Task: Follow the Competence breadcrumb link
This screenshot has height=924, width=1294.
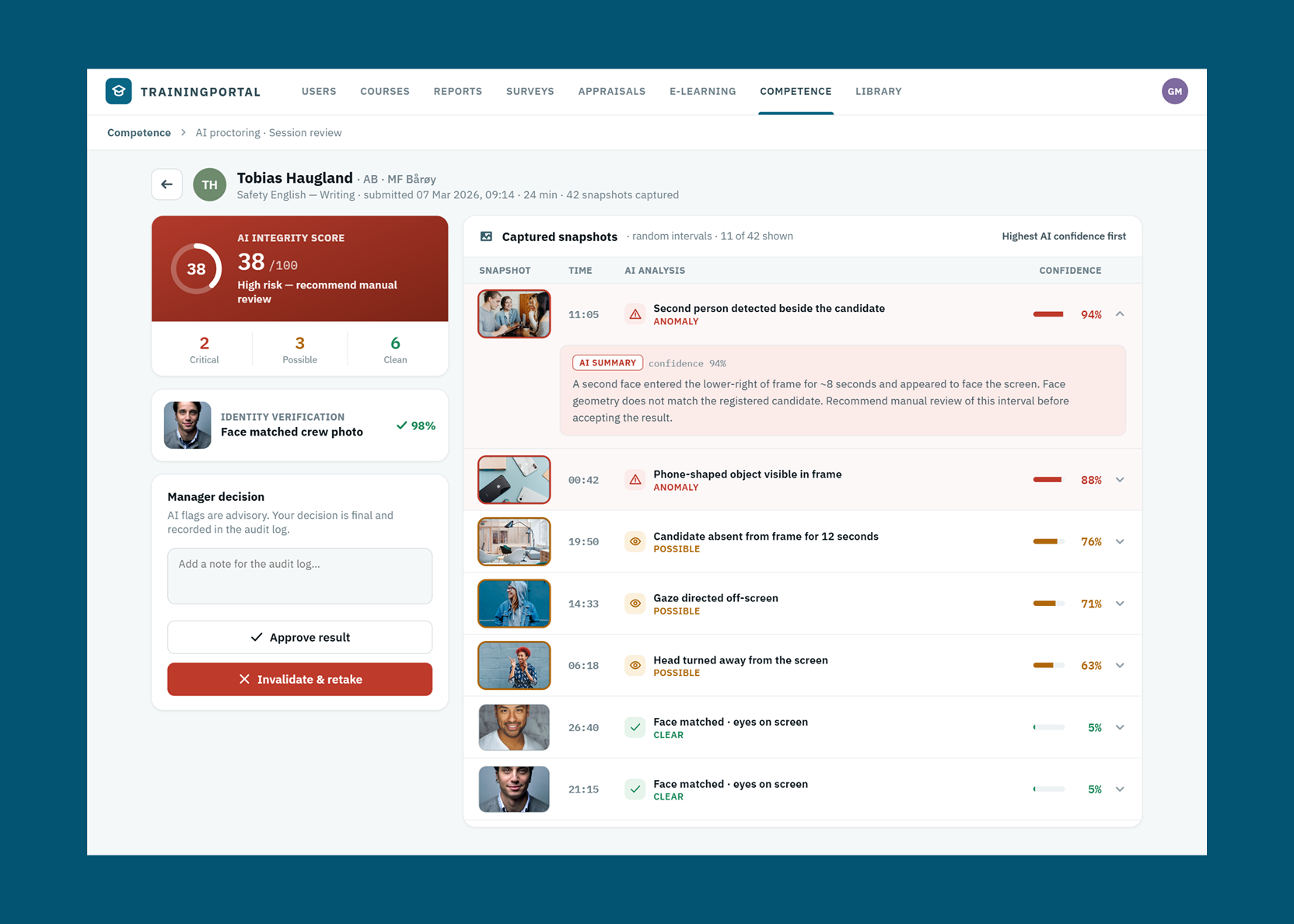Action: (x=139, y=133)
